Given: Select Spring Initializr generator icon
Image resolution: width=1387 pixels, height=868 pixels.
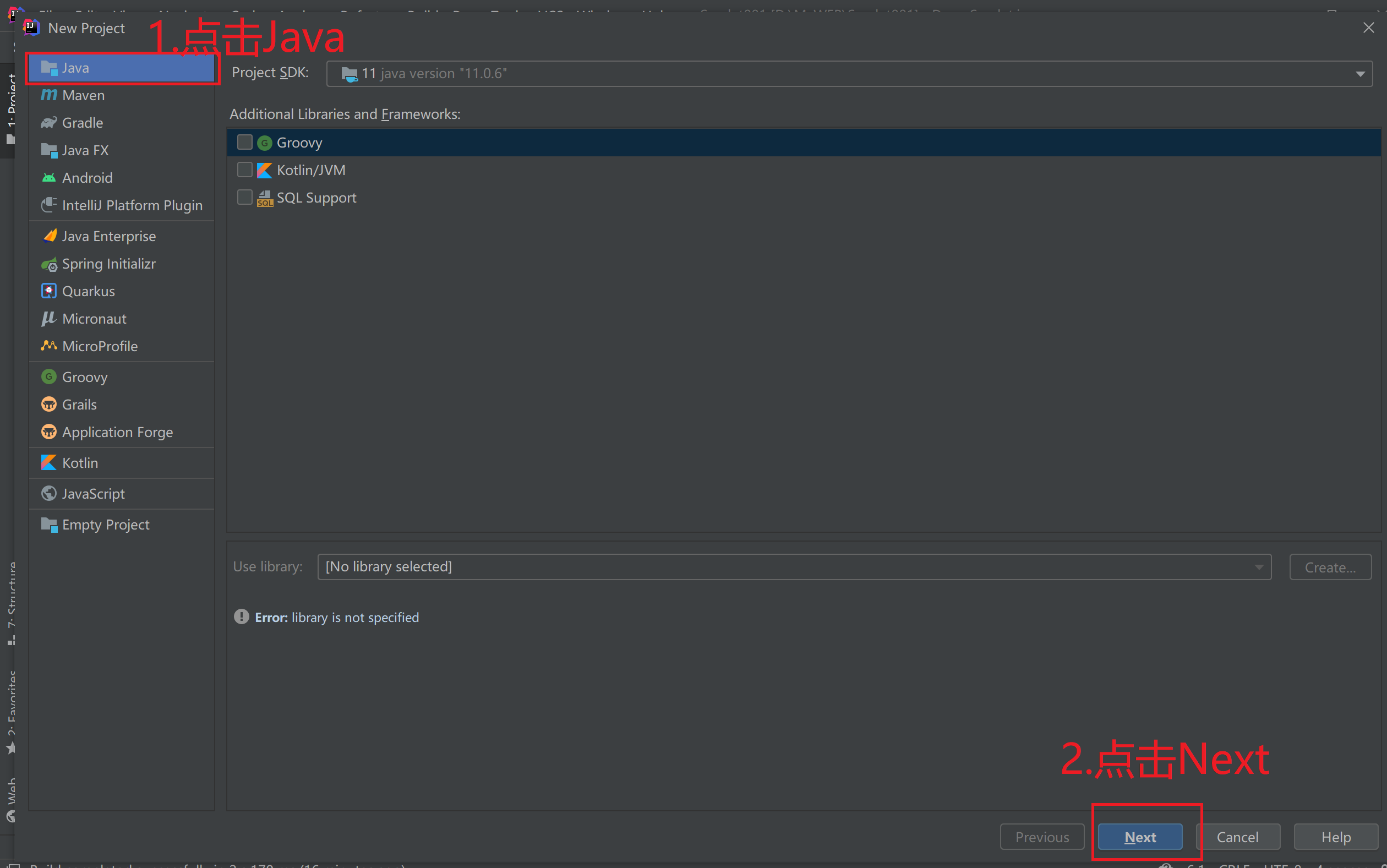Looking at the screenshot, I should tap(50, 264).
